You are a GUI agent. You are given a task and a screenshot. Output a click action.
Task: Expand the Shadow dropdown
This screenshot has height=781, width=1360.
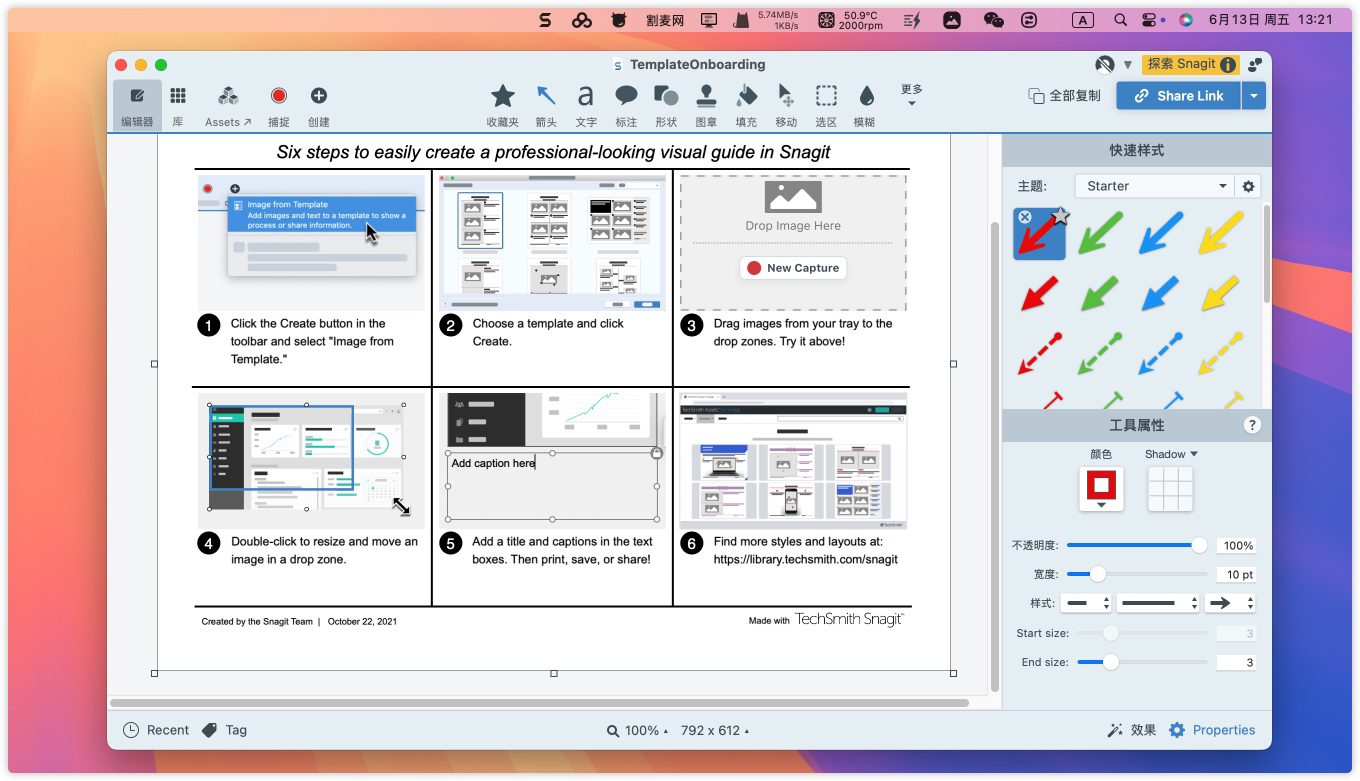1171,454
